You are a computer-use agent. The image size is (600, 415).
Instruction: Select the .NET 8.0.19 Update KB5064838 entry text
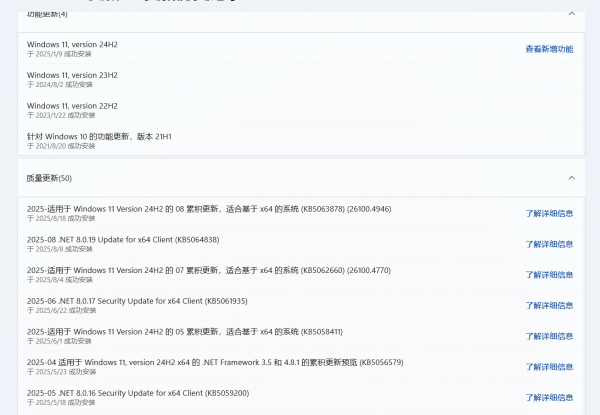tap(123, 239)
